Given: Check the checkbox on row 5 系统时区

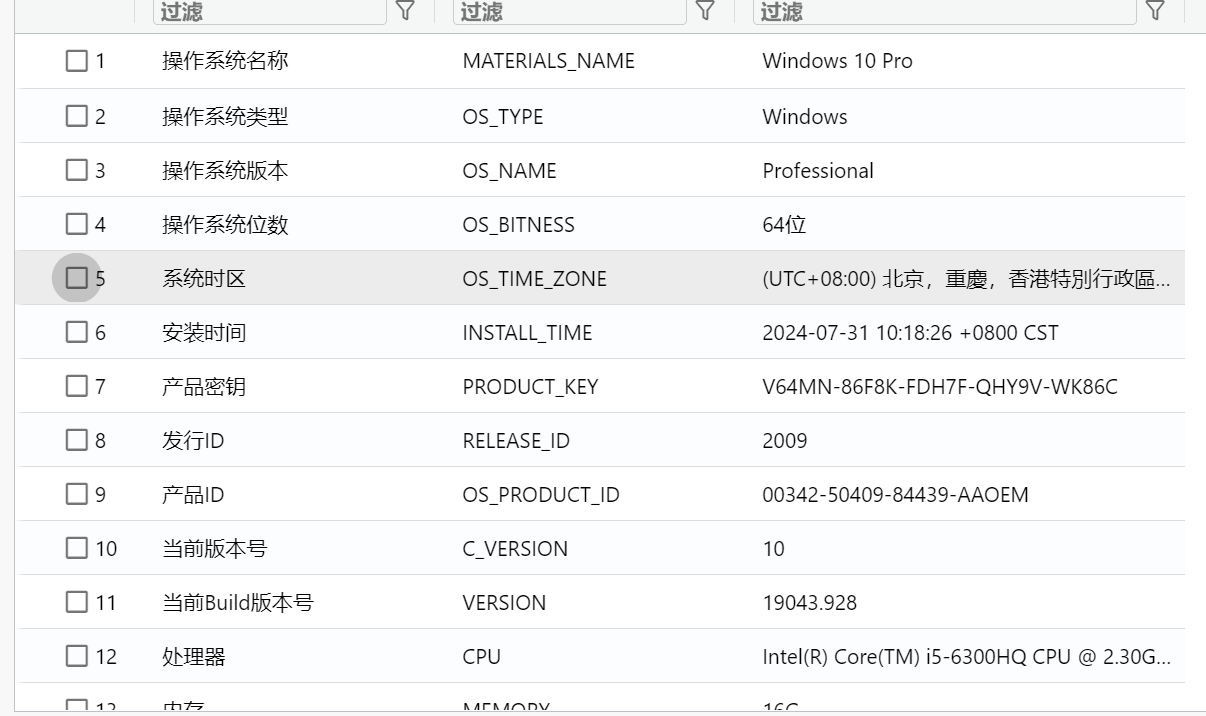Looking at the screenshot, I should [77, 277].
